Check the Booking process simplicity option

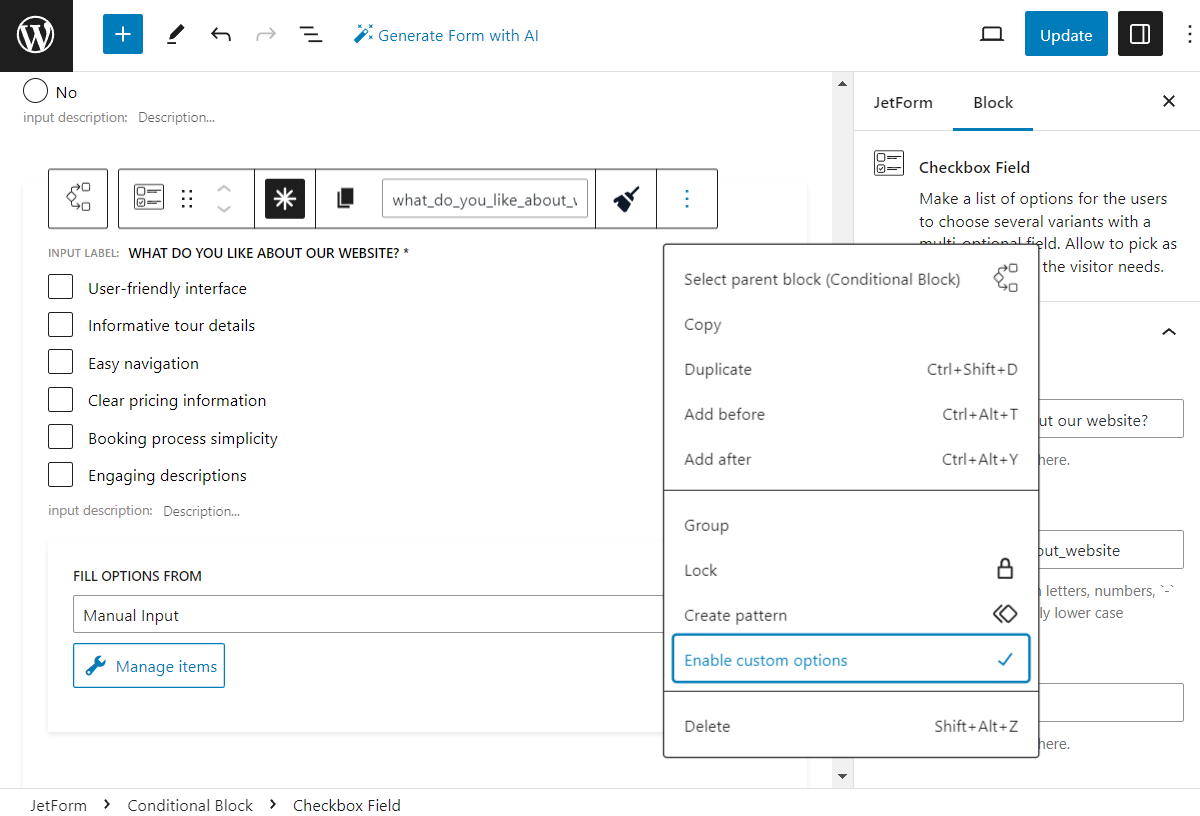[x=60, y=437]
